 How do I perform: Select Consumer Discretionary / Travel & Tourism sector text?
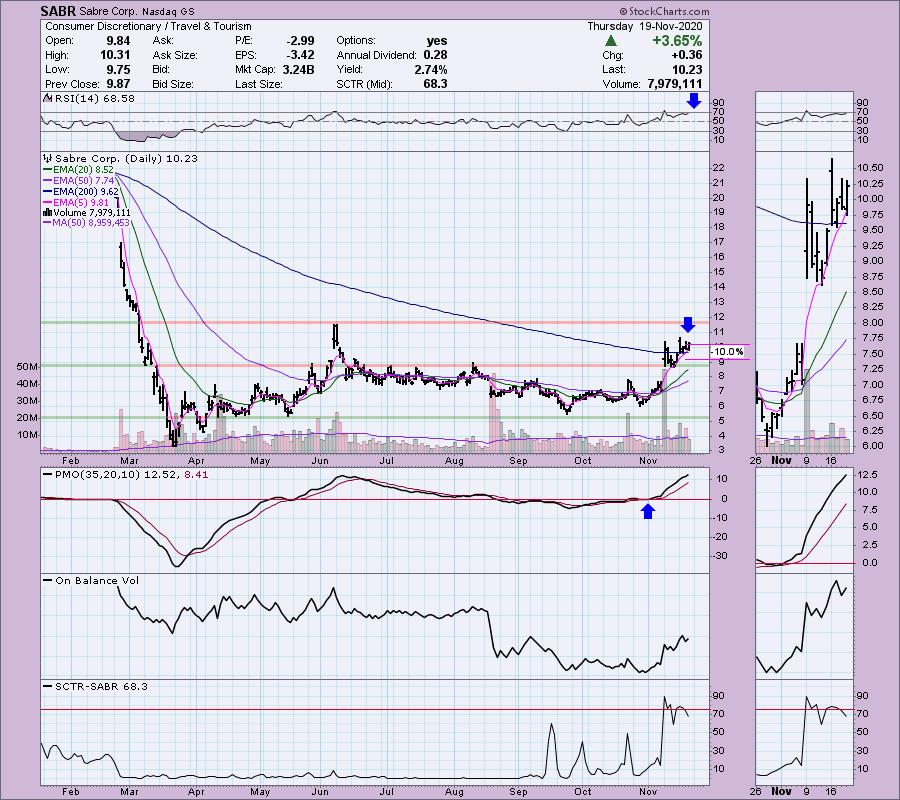click(148, 26)
